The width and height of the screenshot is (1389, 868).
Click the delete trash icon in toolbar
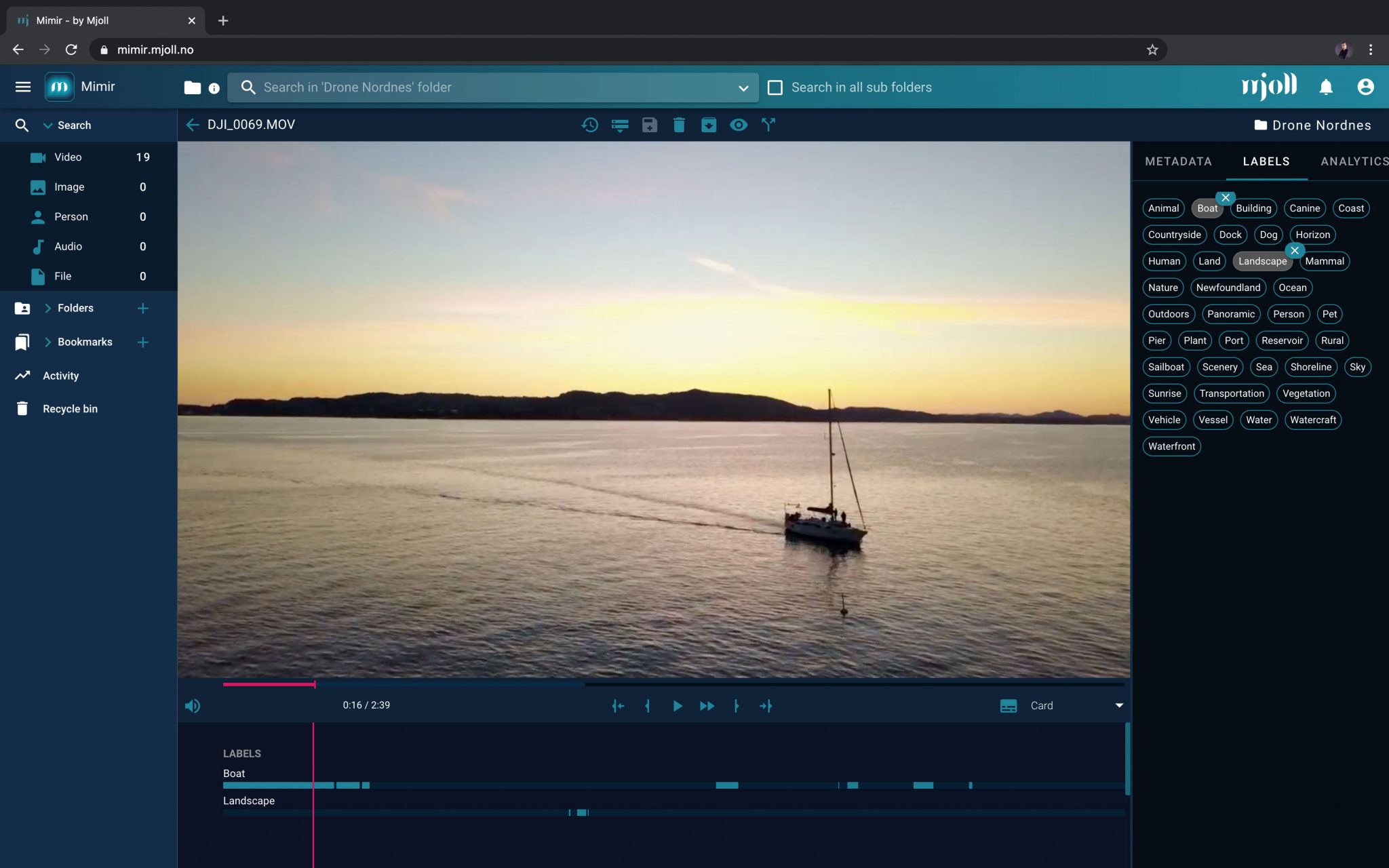pos(679,125)
